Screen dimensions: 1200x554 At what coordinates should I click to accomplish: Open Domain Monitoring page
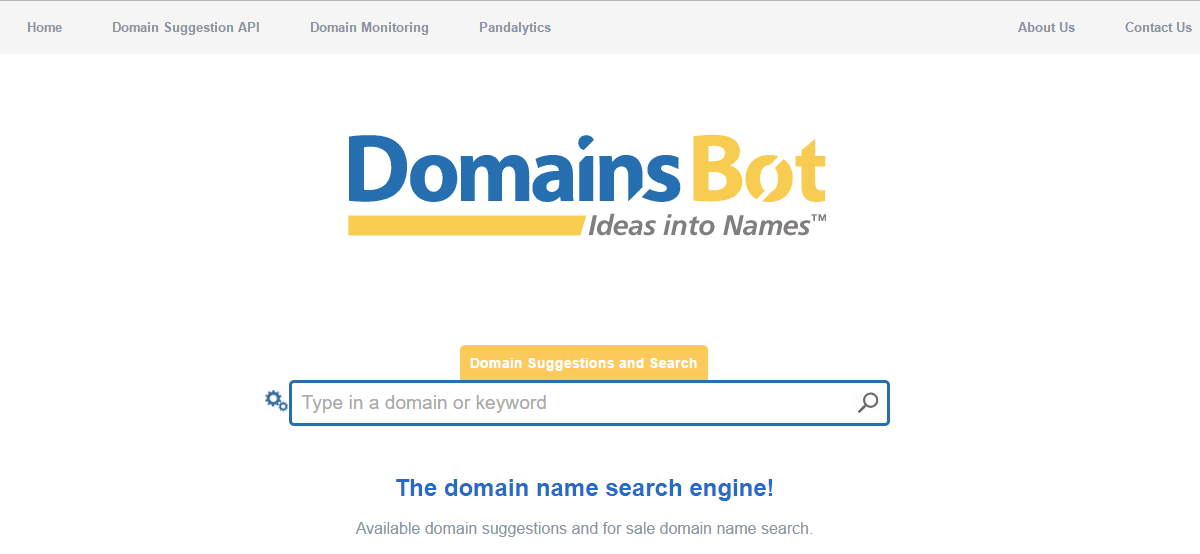pyautogui.click(x=369, y=27)
